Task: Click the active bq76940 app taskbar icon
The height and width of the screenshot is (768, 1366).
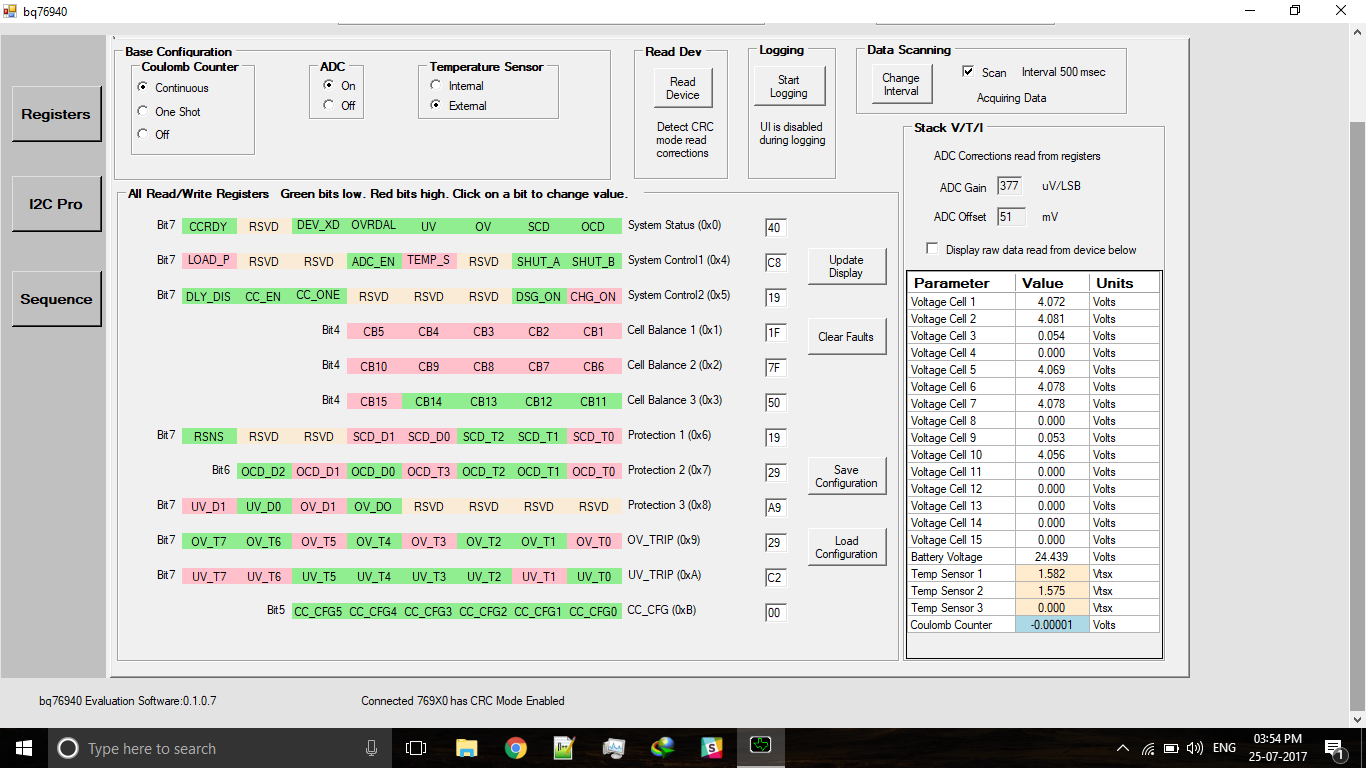Action: click(x=760, y=748)
